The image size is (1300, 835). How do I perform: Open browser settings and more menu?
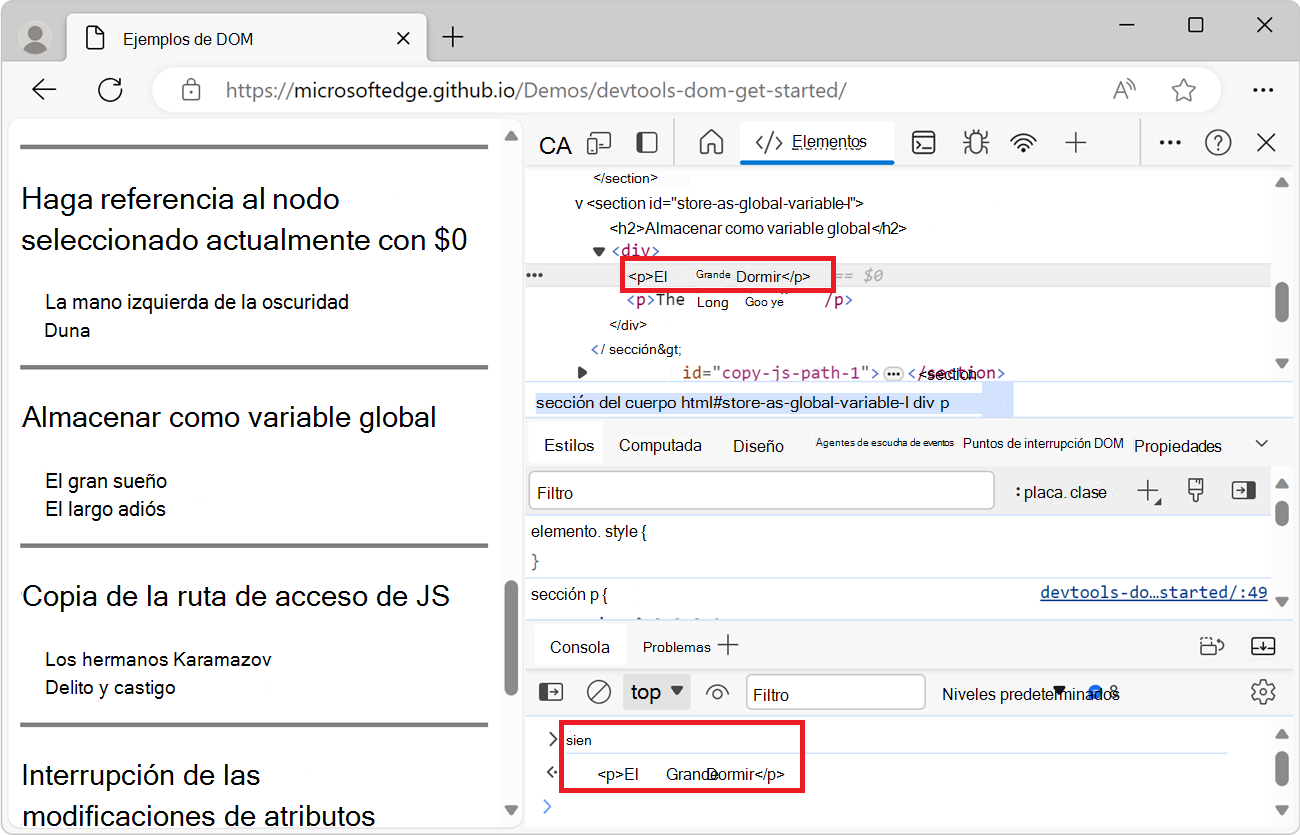pos(1263,90)
